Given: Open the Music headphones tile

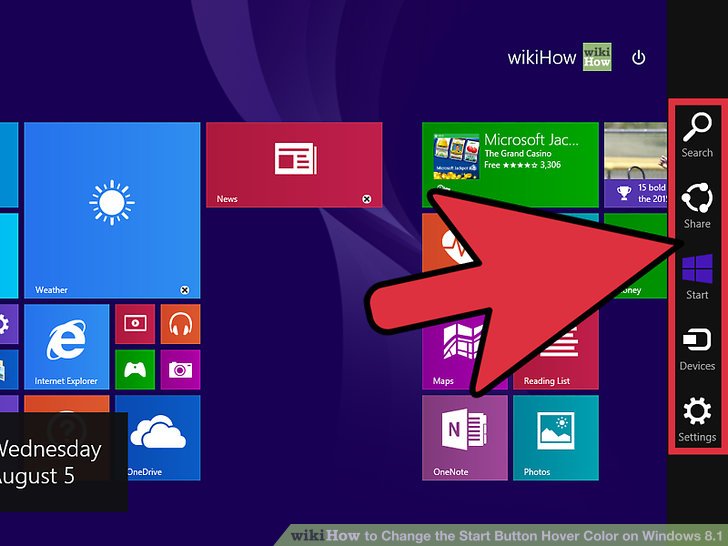Looking at the screenshot, I should pyautogui.click(x=180, y=324).
